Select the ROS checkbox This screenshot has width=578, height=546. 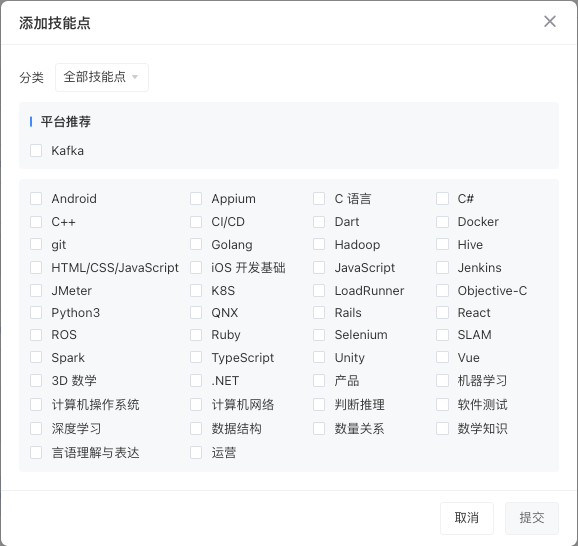pos(36,335)
